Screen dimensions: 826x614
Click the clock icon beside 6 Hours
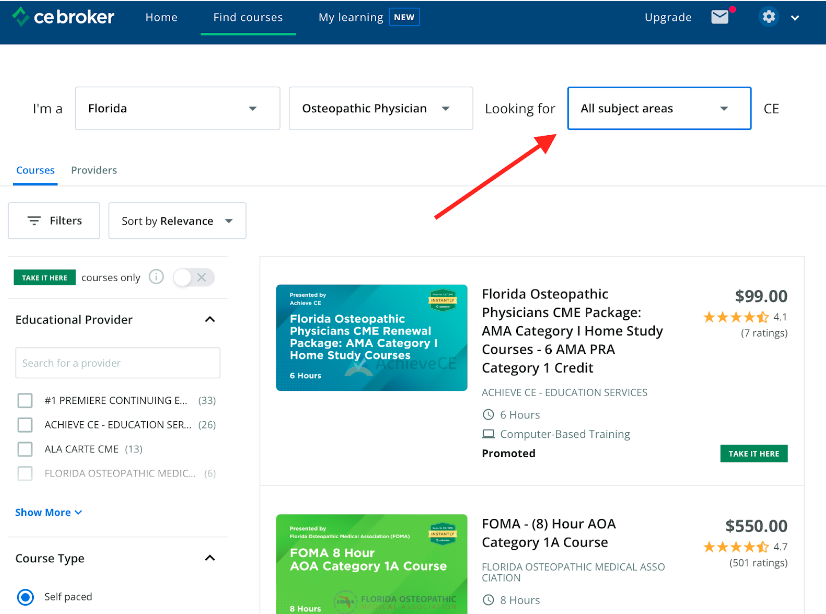(488, 415)
